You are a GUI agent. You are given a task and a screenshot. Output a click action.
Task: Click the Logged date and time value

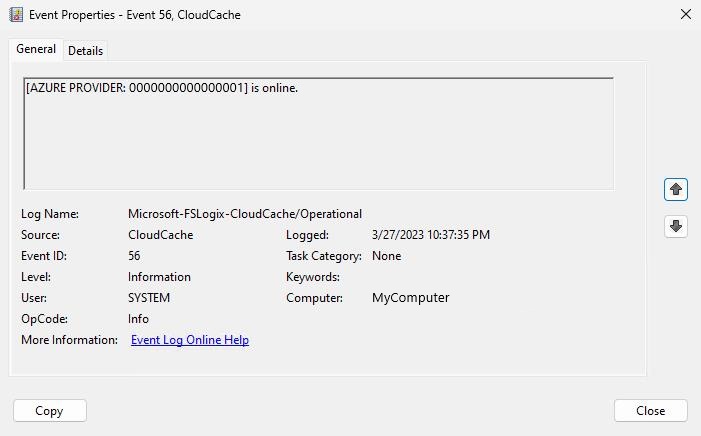[430, 235]
